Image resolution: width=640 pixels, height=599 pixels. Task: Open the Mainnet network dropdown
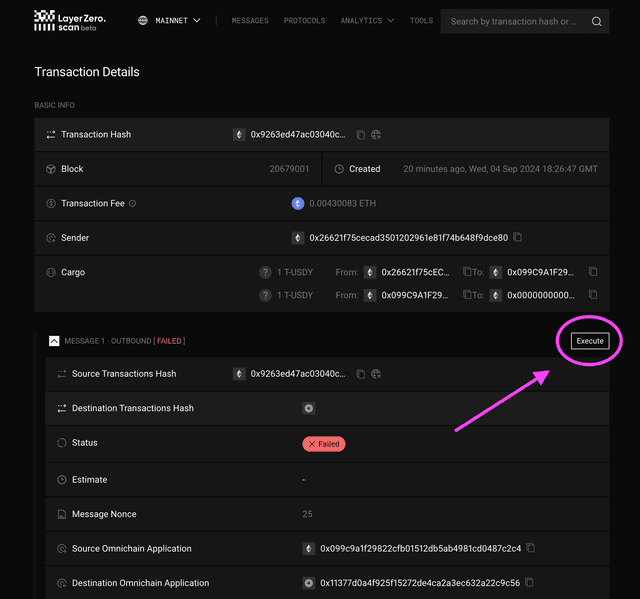[x=170, y=21]
